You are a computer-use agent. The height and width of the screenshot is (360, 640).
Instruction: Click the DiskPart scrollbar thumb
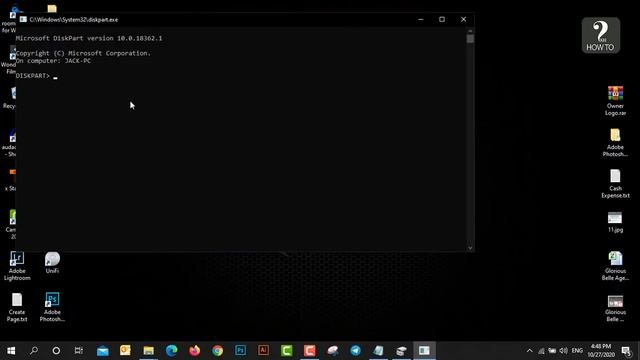[470, 38]
